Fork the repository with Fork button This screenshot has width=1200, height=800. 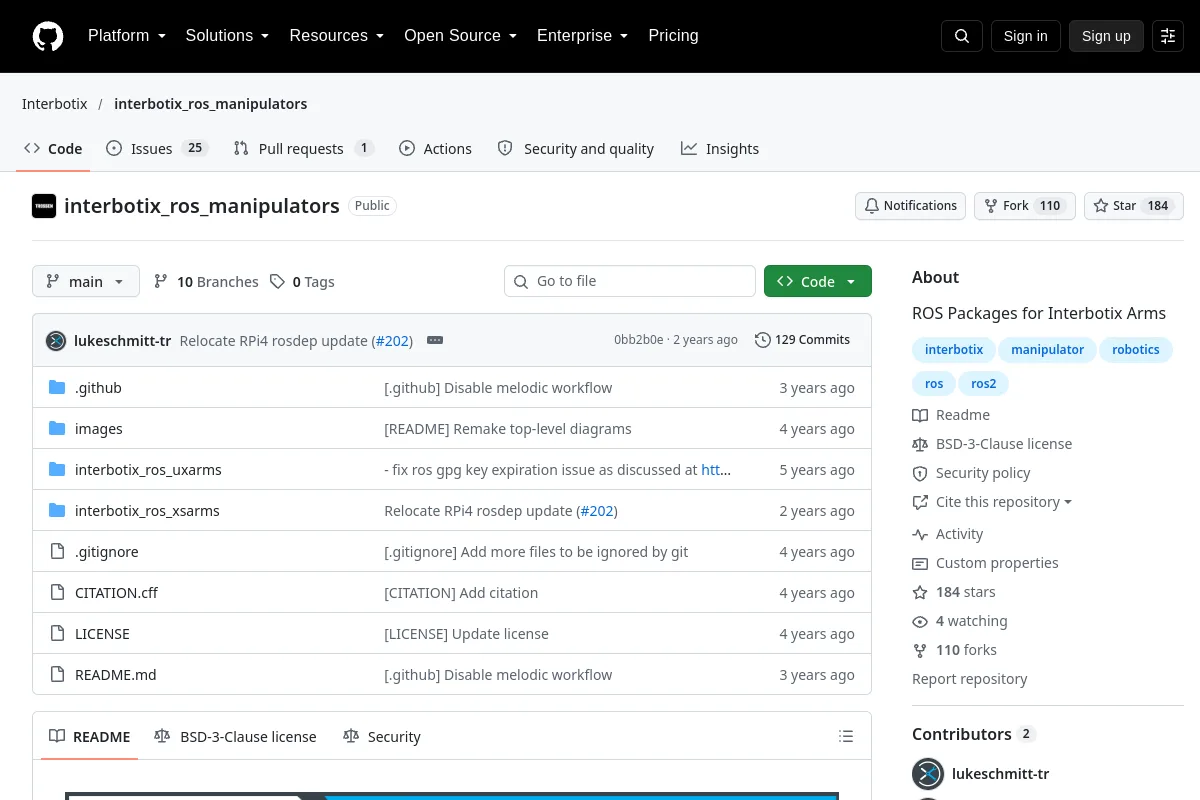tap(1025, 206)
